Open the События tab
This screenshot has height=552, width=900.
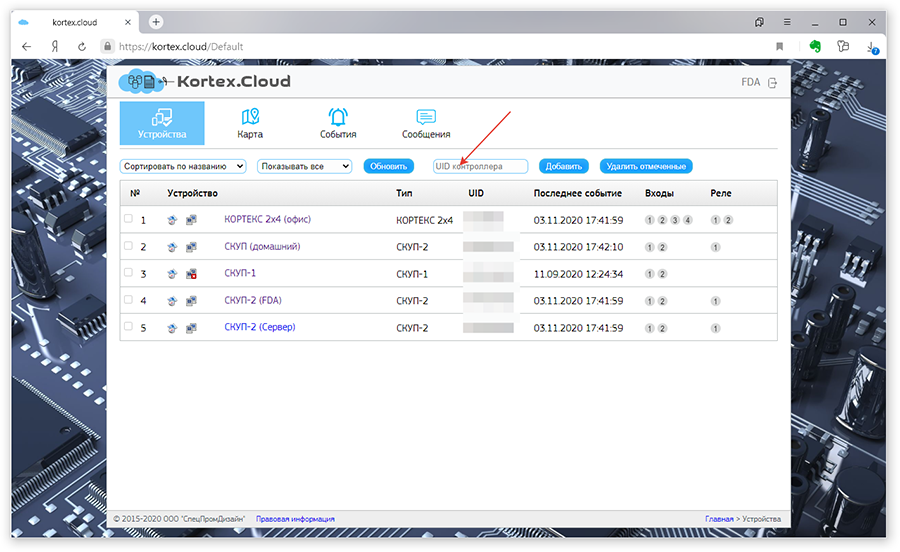(338, 124)
